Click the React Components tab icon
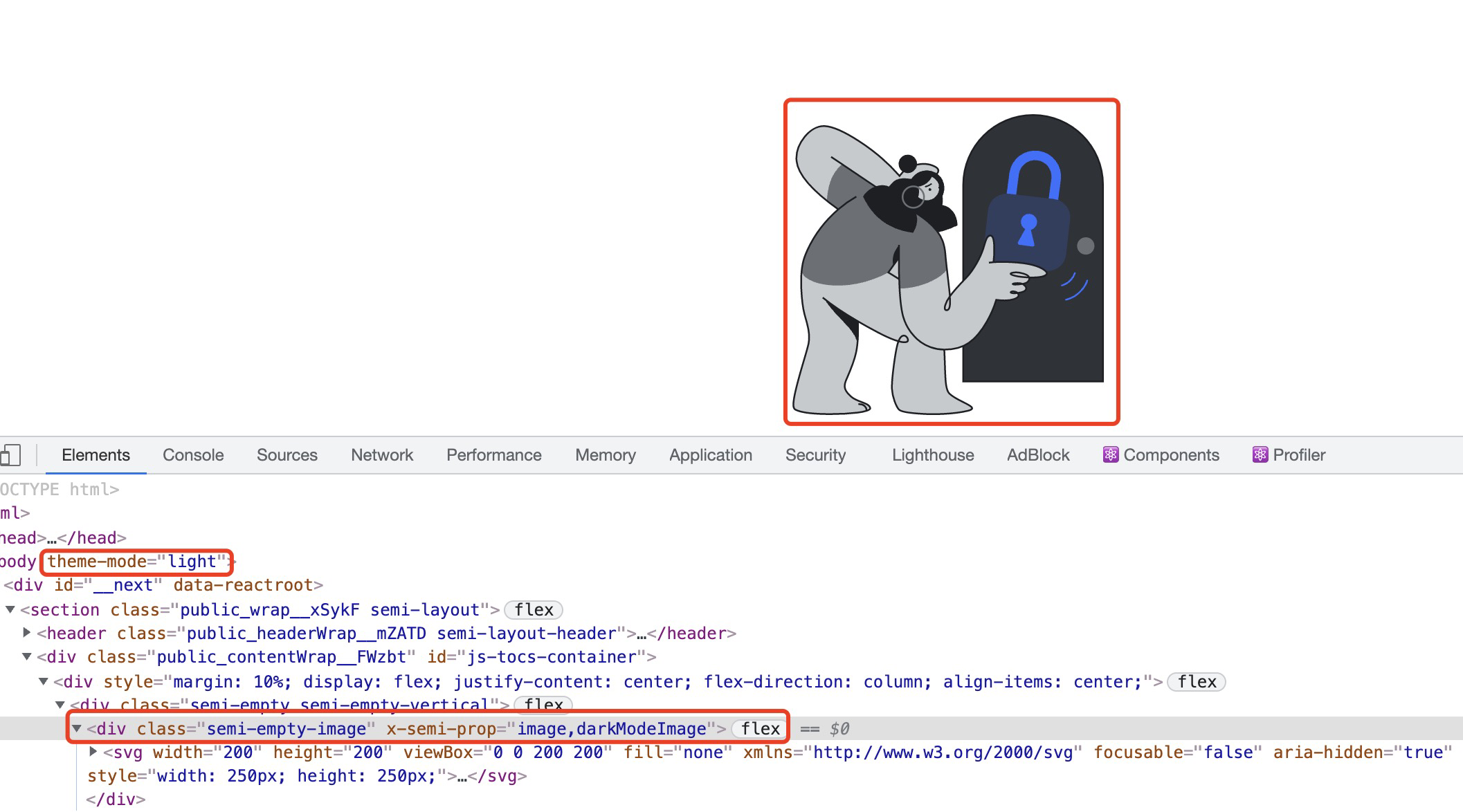The height and width of the screenshot is (812, 1463). (x=1110, y=454)
